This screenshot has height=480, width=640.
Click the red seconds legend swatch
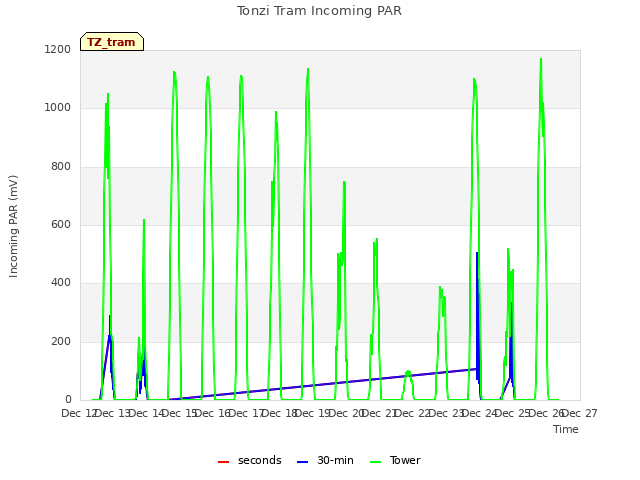[x=224, y=462]
